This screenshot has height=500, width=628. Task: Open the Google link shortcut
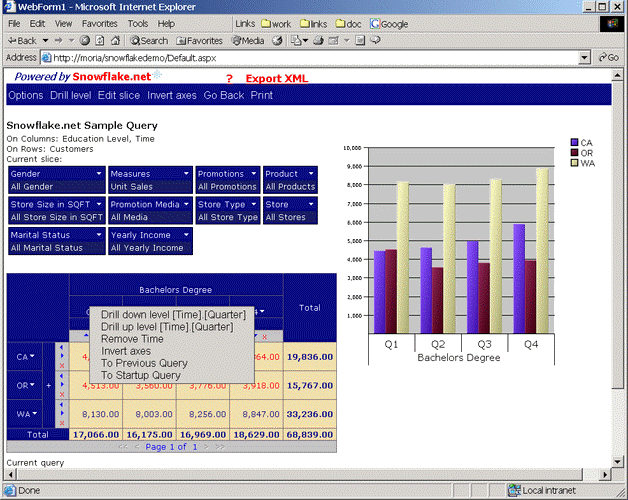point(389,24)
